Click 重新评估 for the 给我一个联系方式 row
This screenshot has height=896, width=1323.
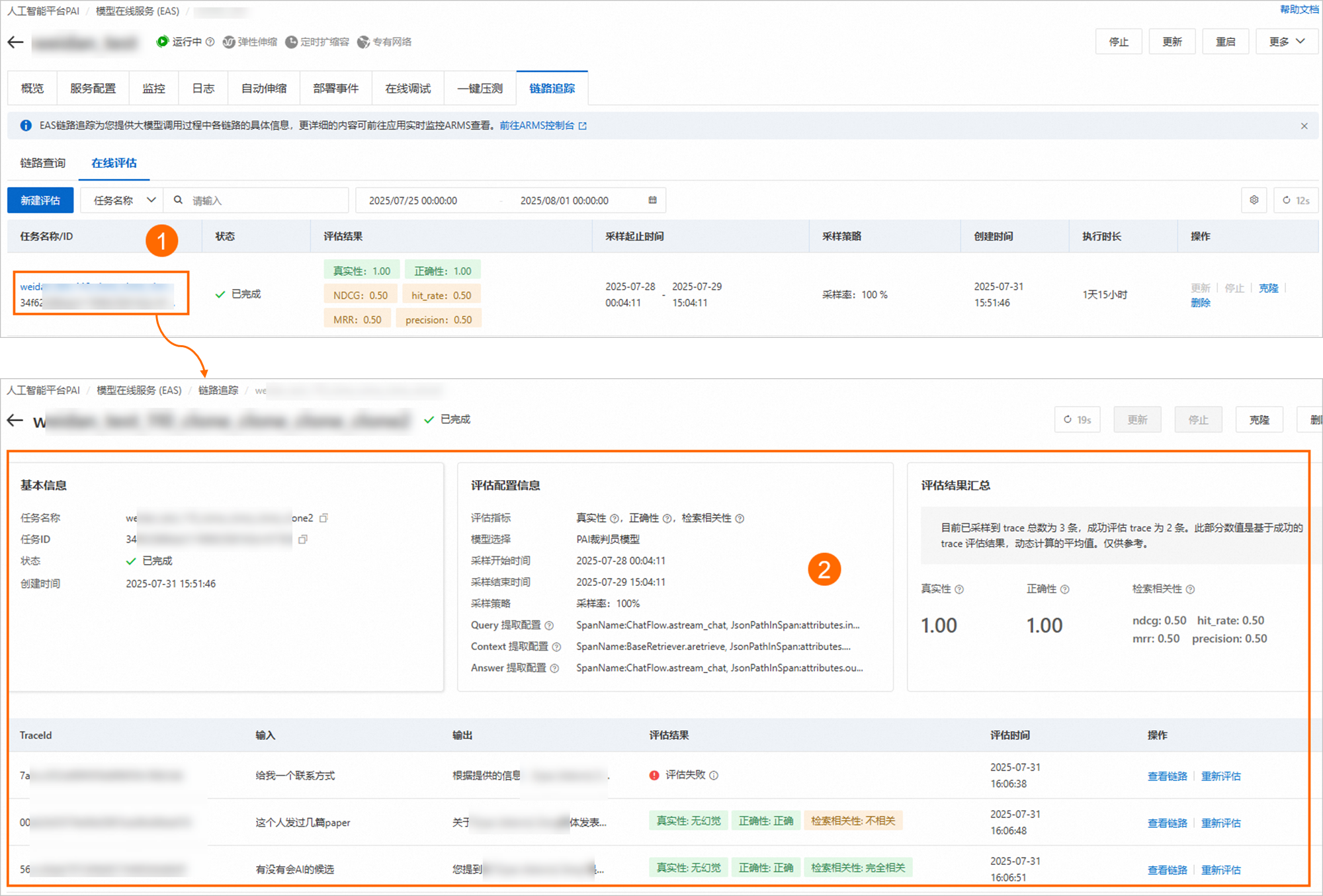click(x=1221, y=776)
